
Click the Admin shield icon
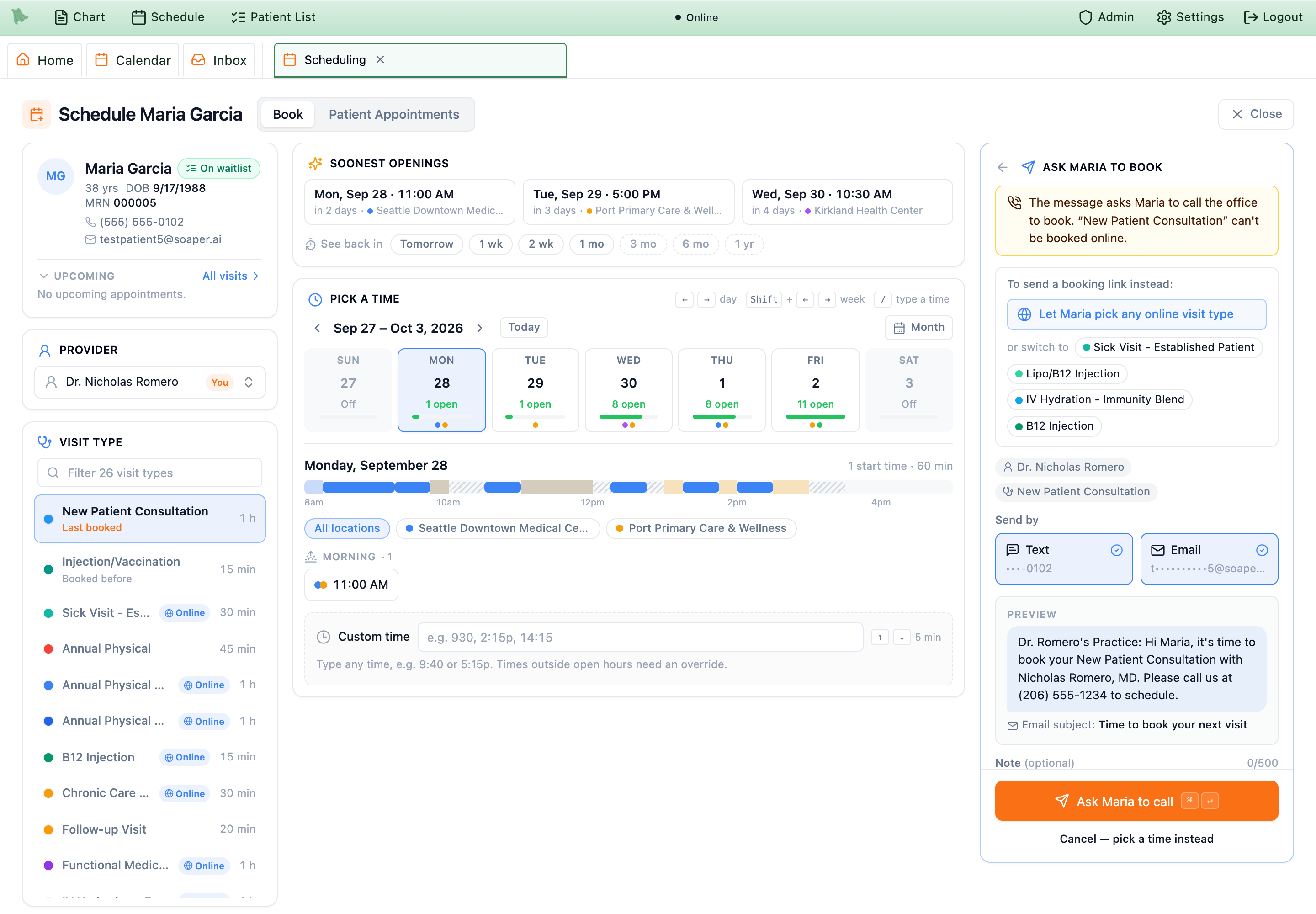click(x=1085, y=17)
